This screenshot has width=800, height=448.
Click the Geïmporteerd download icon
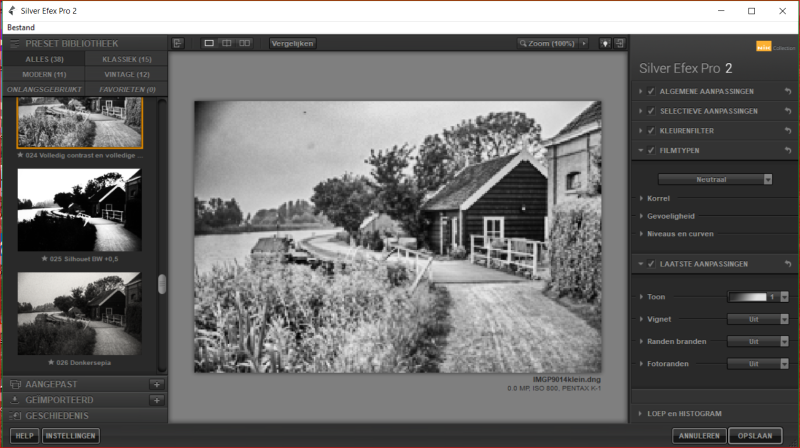click(15, 400)
